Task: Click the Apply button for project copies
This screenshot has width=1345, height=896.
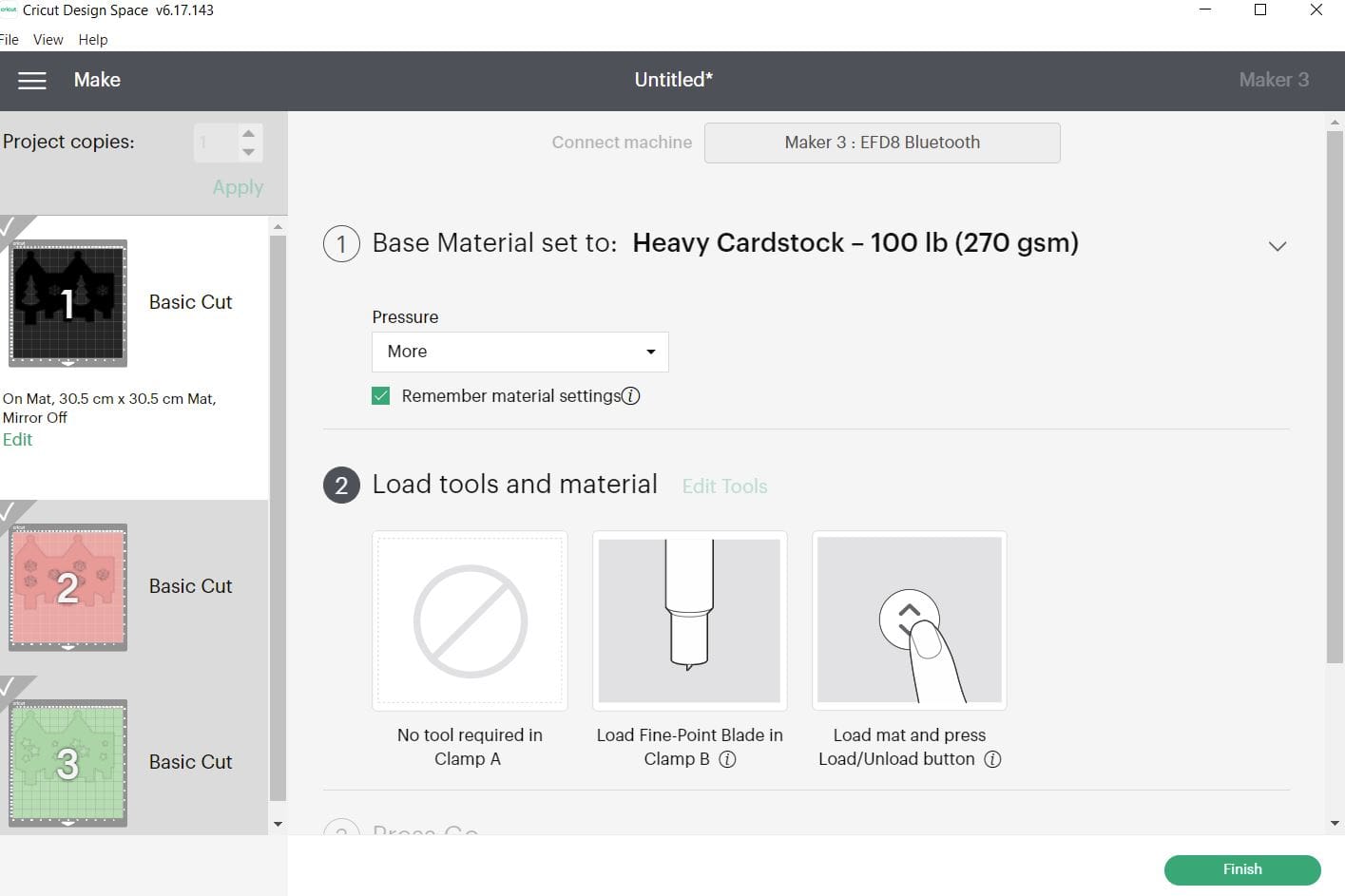Action: (238, 187)
